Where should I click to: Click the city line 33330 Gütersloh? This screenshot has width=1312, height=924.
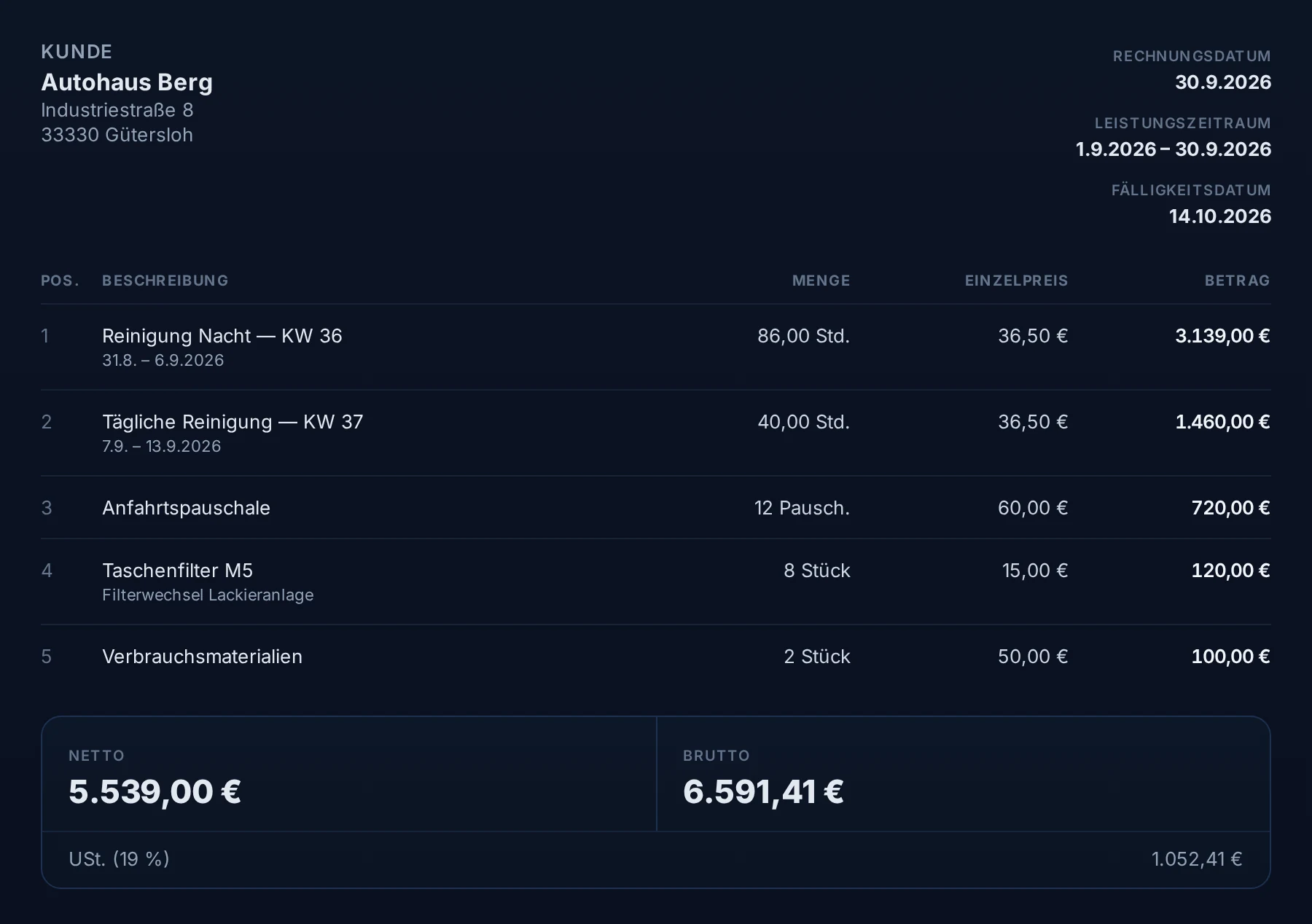[117, 135]
